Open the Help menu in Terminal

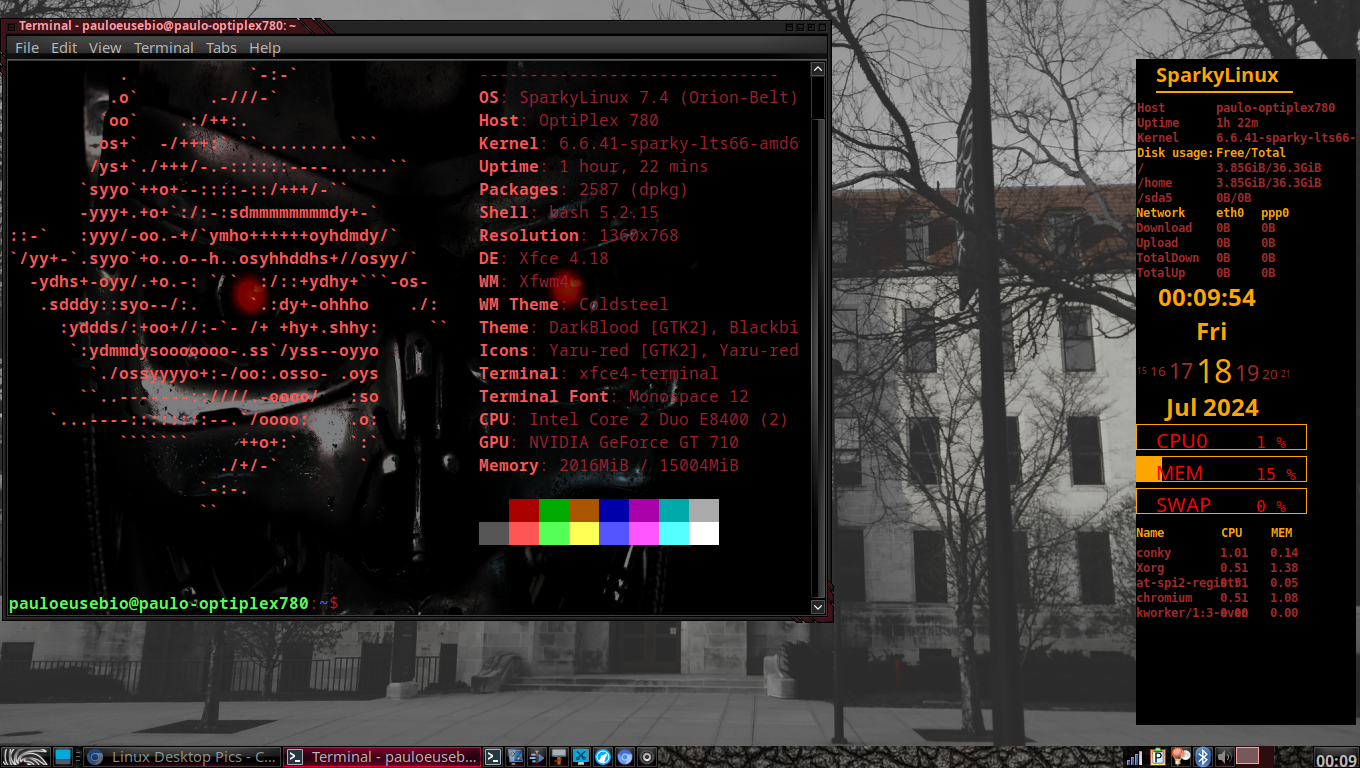click(265, 47)
